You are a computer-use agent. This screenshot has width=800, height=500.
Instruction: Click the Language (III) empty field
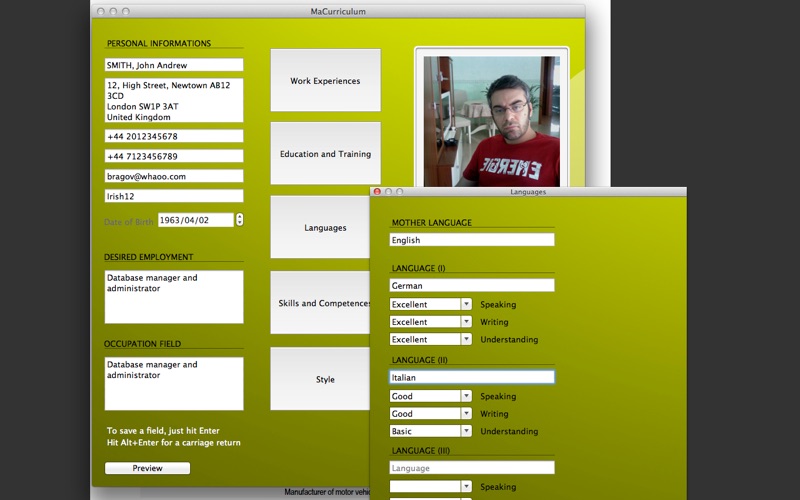(472, 468)
